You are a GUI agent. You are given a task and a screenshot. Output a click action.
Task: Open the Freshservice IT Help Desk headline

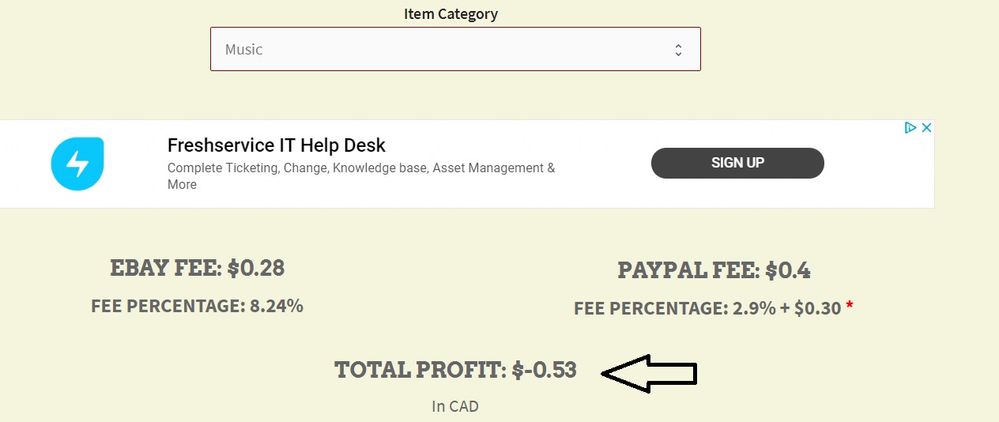tap(276, 146)
